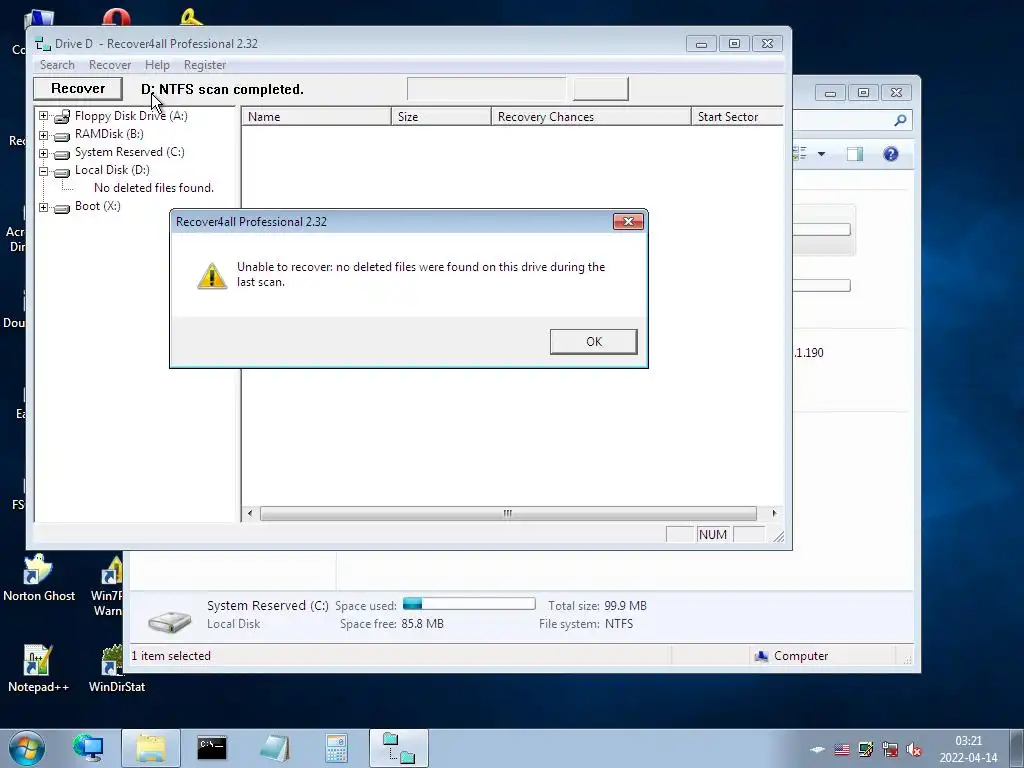Sort by Size column header
This screenshot has width=1024, height=768.
[441, 117]
